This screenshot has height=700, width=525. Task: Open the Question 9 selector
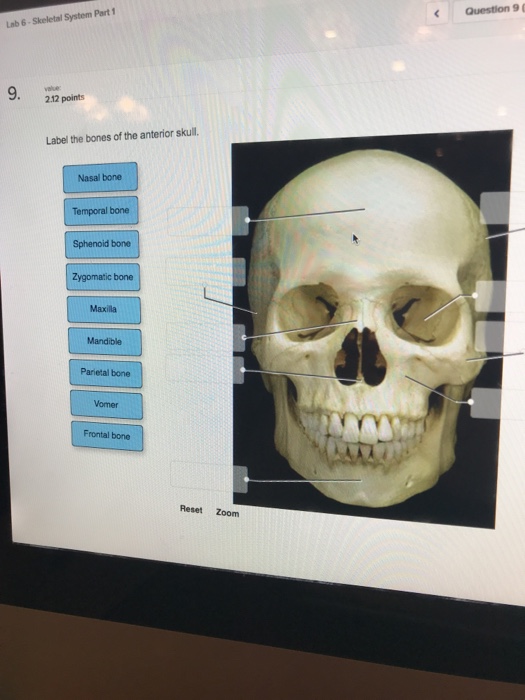click(x=490, y=10)
